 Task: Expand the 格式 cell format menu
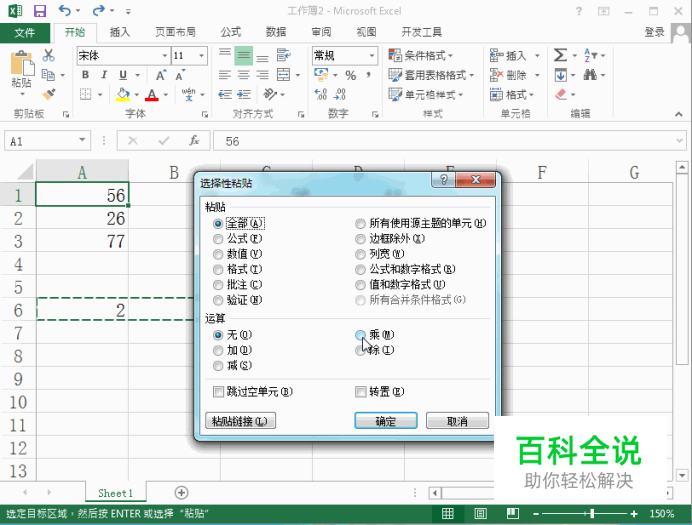point(512,94)
